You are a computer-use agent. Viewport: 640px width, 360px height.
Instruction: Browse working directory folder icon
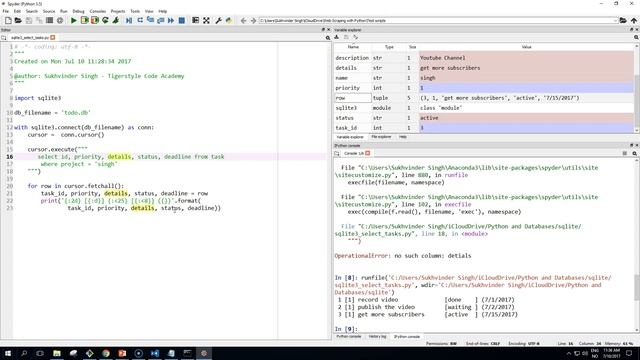click(623, 20)
